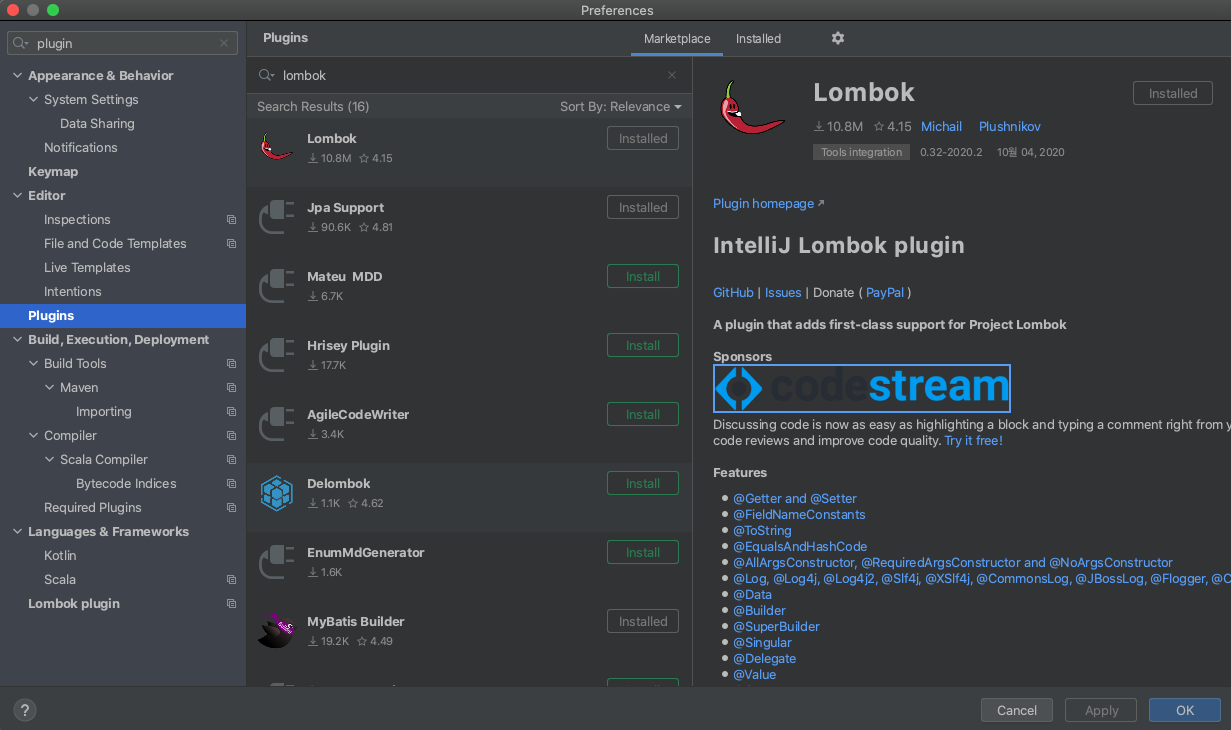The width and height of the screenshot is (1231, 730).
Task: Focus the settings search input field
Action: (123, 44)
